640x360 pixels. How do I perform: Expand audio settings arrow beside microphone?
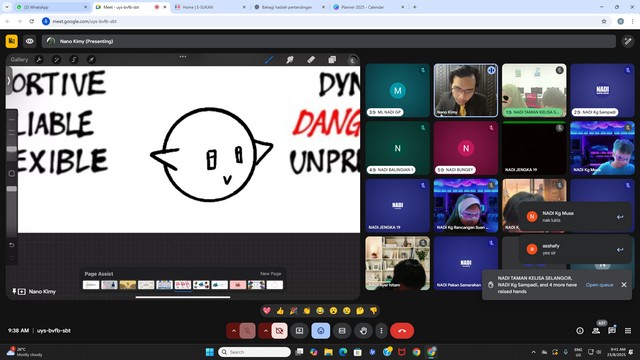pyautogui.click(x=233, y=331)
